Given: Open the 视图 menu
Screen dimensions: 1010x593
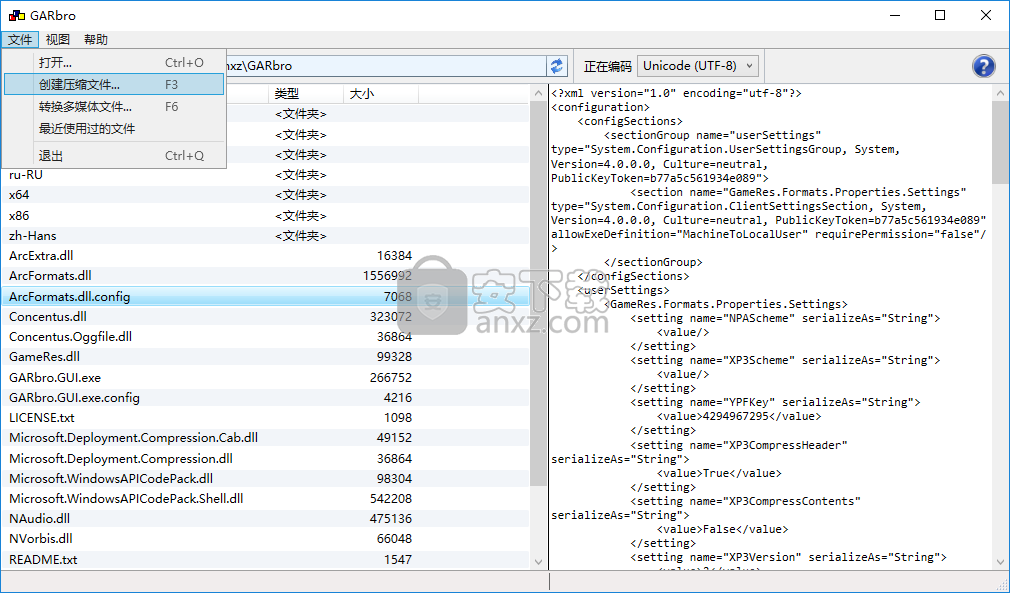Looking at the screenshot, I should coord(57,39).
